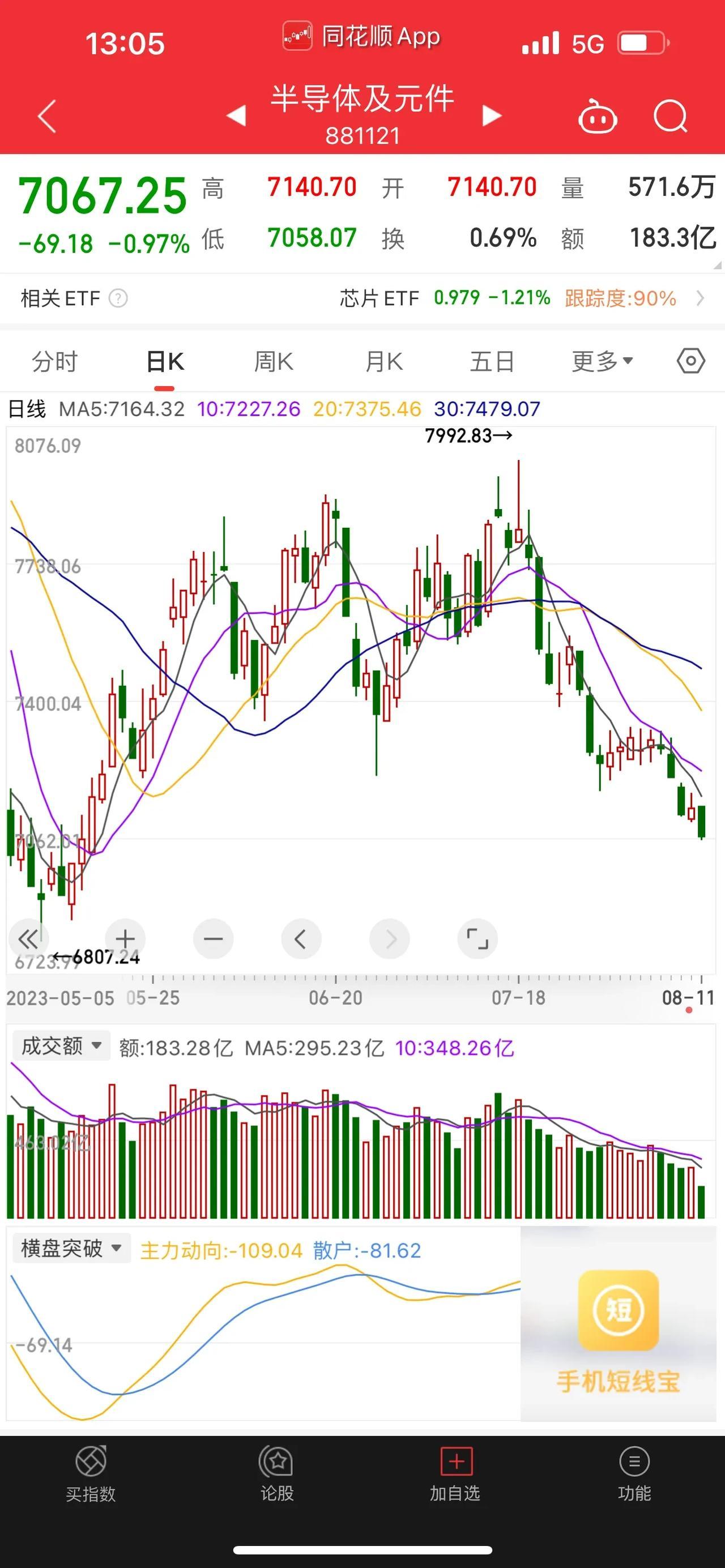Tap 加自选 add to watchlist icon
This screenshot has width=725, height=1568.
point(456,1461)
